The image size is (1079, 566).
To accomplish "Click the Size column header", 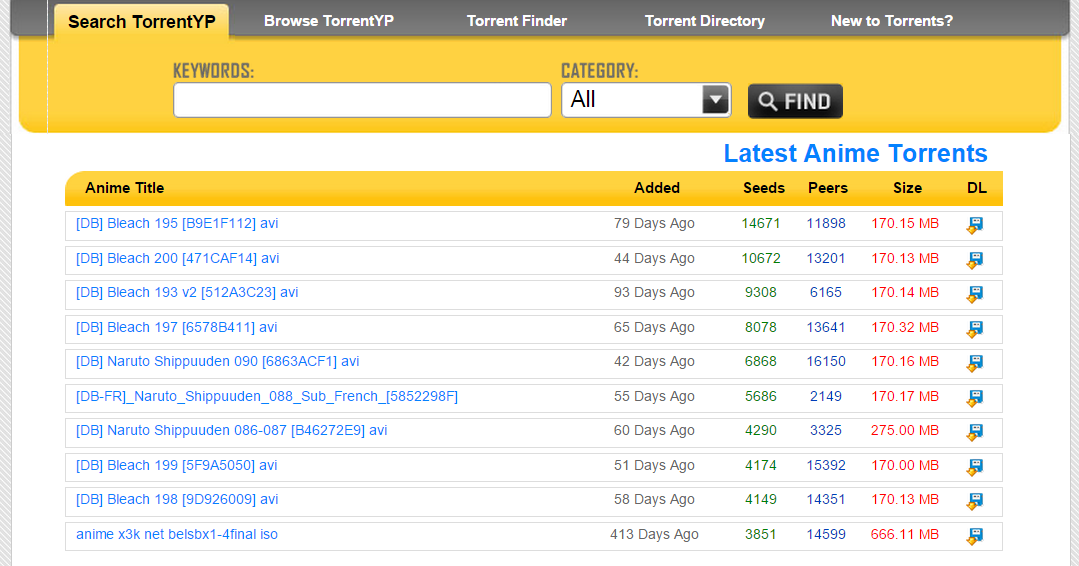I will click(908, 188).
